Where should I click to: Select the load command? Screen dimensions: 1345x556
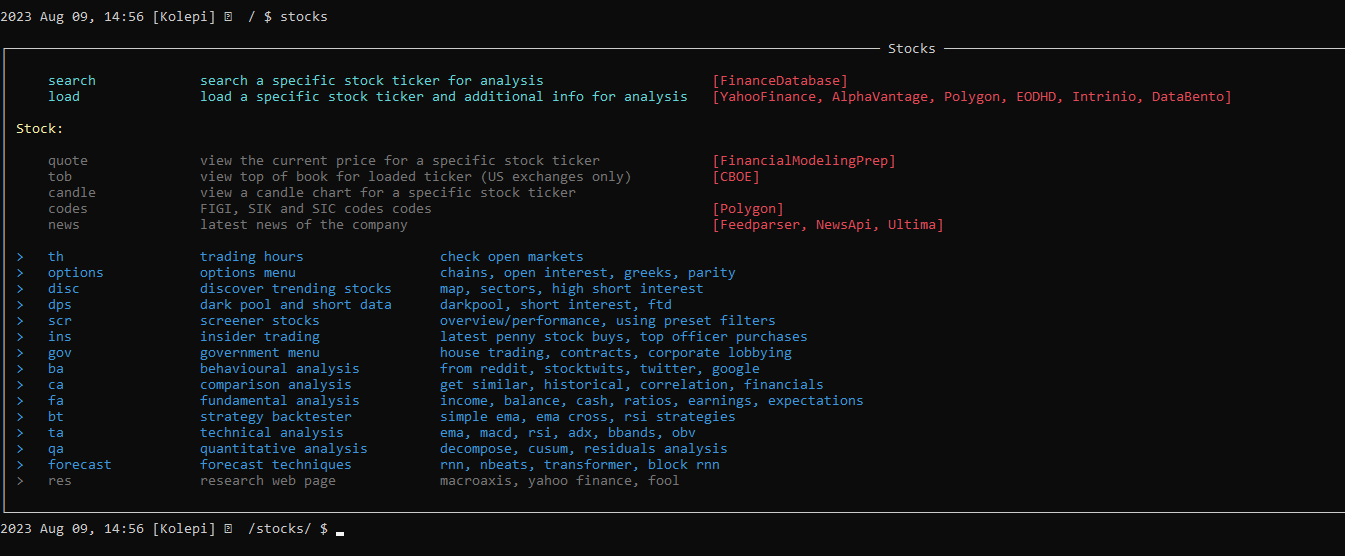click(x=64, y=97)
